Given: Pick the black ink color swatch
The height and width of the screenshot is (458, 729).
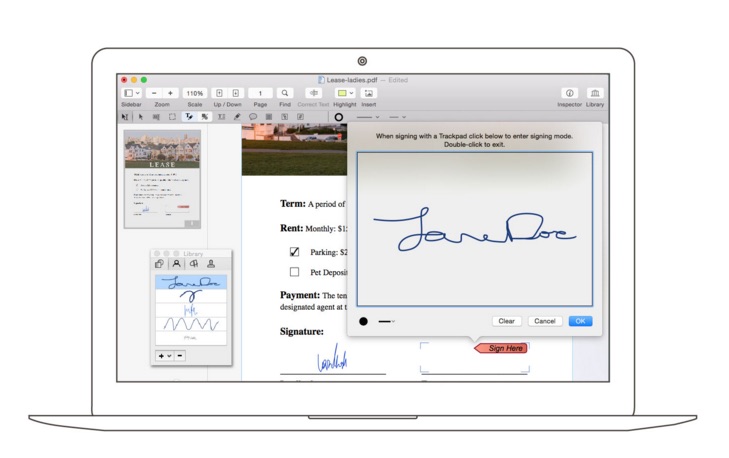Looking at the screenshot, I should tap(364, 321).
